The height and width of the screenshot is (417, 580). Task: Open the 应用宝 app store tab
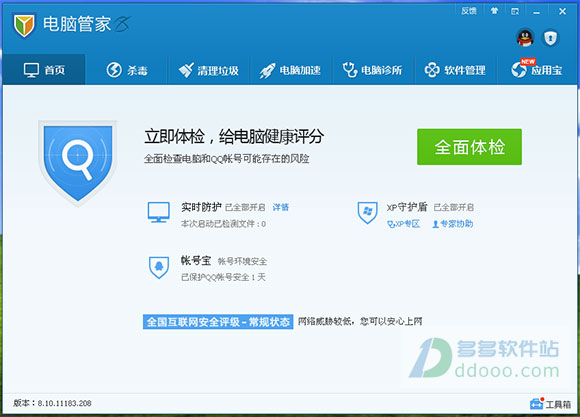[537, 70]
